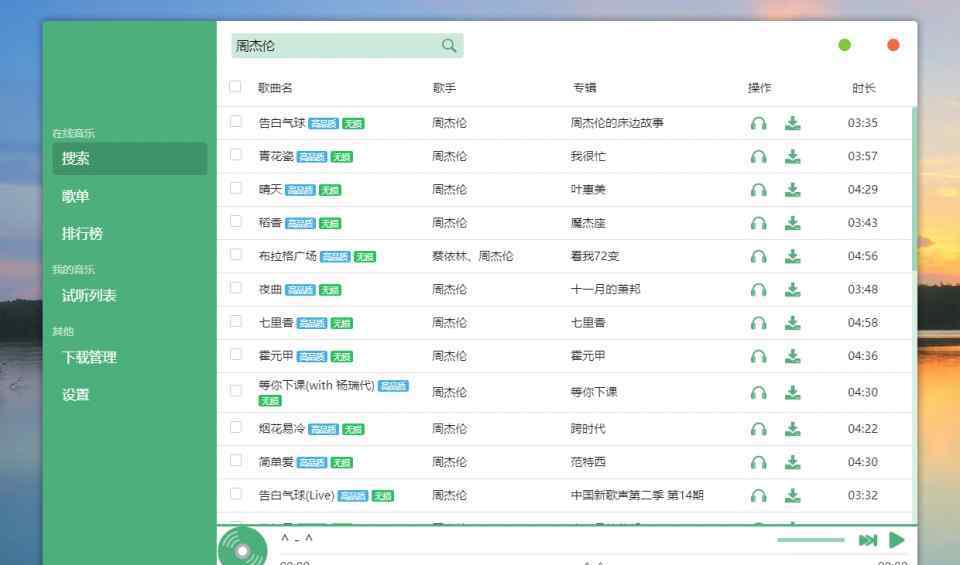Viewport: 960px width, 565px height.
Task: Click the green minimize dot
Action: coord(844,45)
